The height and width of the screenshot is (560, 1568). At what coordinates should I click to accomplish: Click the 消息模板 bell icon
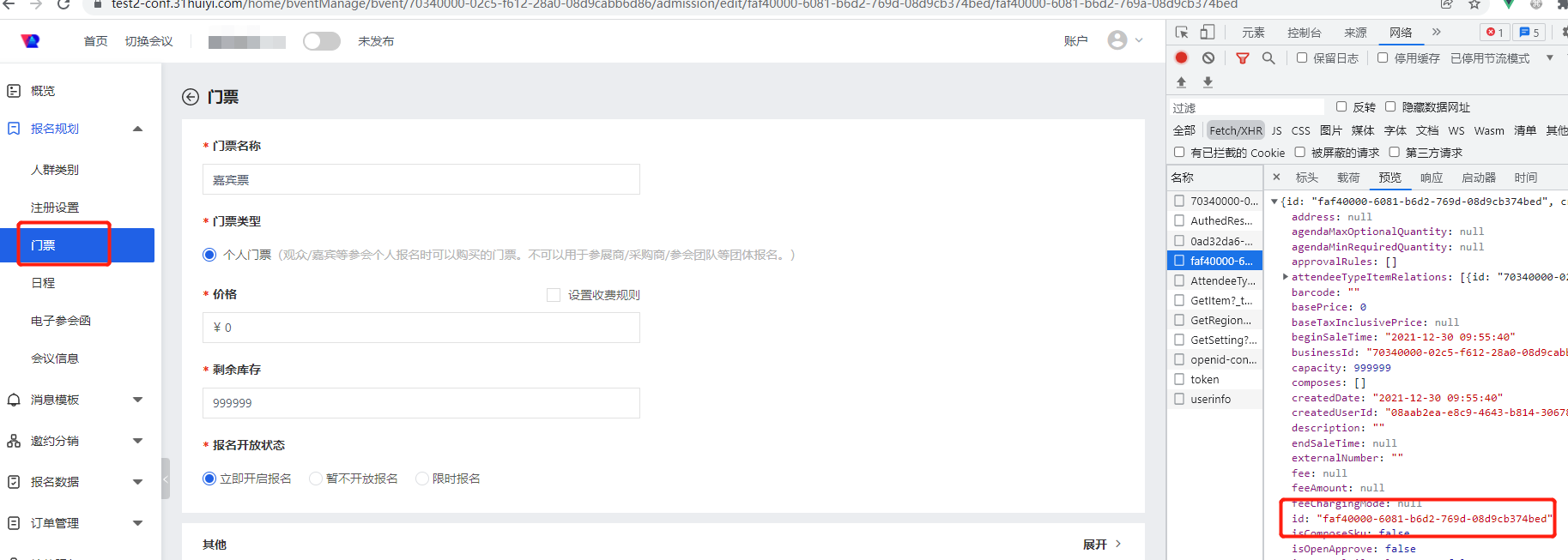tap(14, 400)
